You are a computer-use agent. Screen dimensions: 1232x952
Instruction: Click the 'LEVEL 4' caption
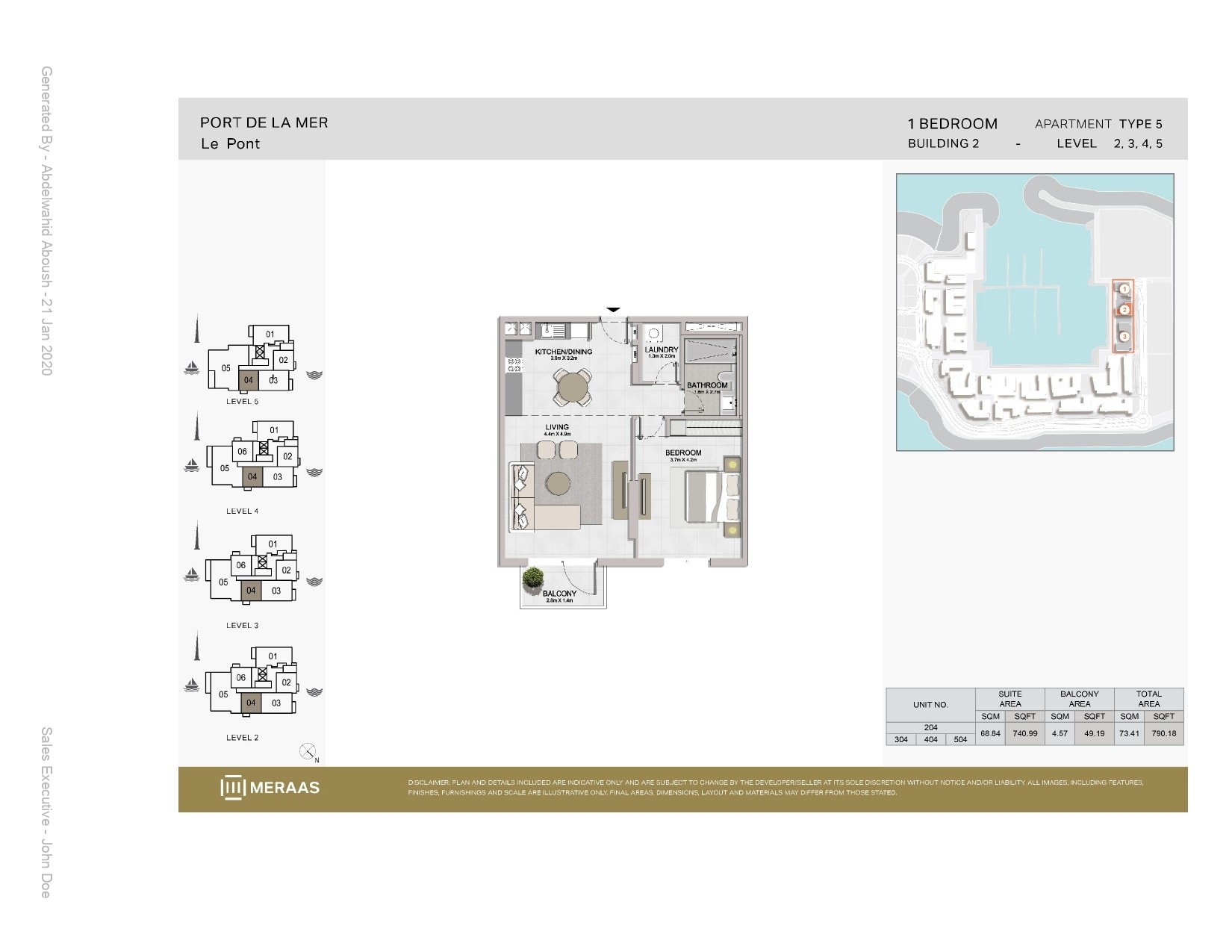coord(243,511)
